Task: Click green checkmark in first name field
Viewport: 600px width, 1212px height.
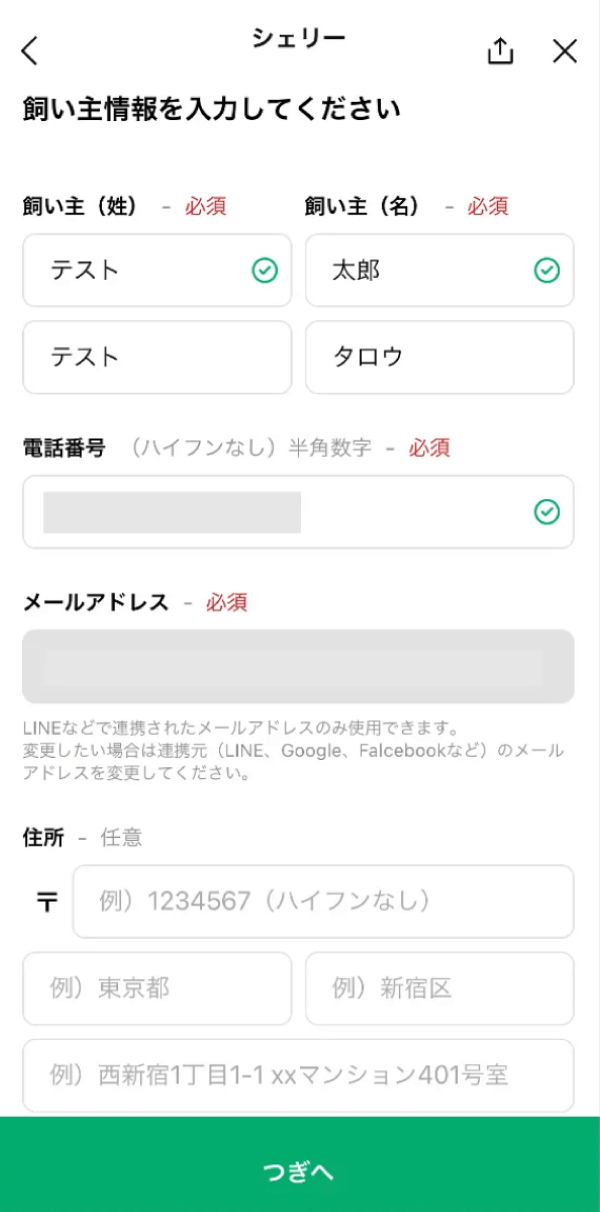Action: [x=546, y=270]
